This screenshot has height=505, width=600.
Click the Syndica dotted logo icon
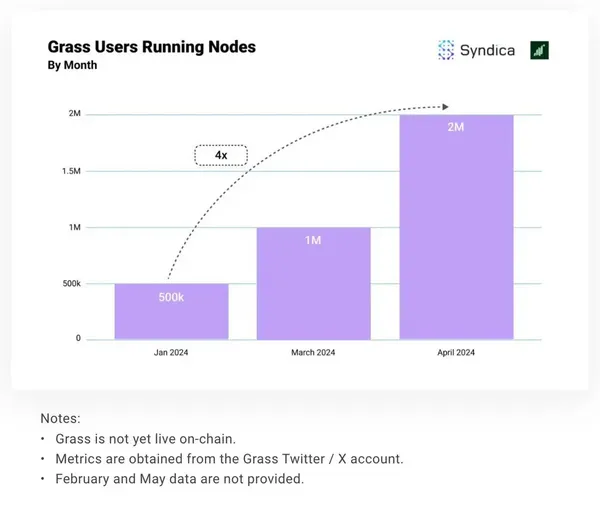coord(446,50)
